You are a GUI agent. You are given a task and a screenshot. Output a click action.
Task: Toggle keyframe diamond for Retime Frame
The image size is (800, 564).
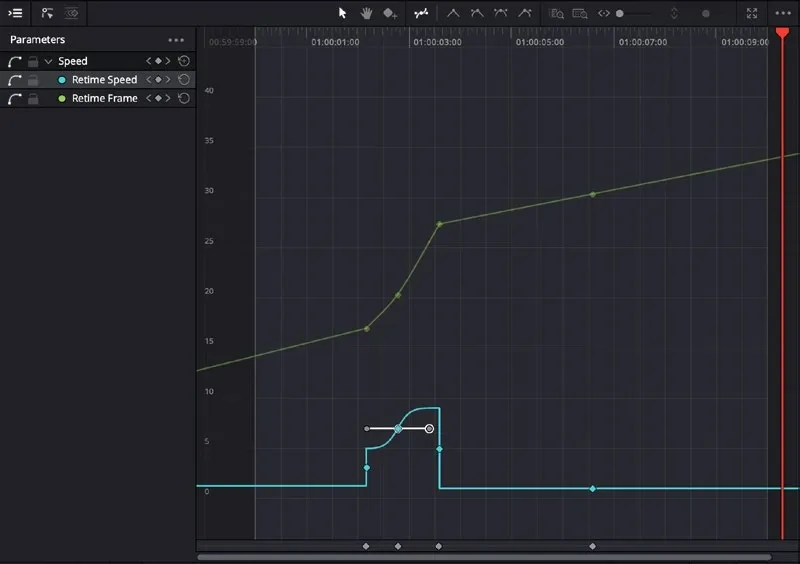coord(158,98)
